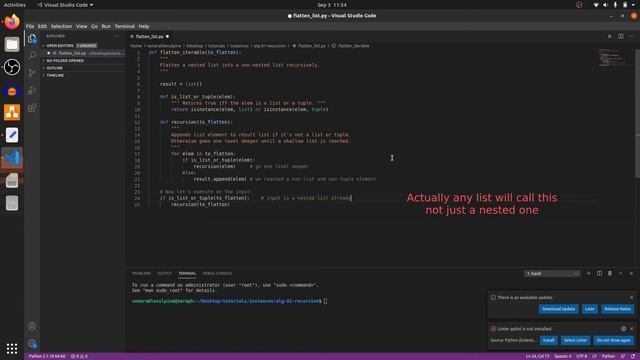Screen dimensions: 640x360
Task: Run Python file with play icon
Action: 610,36
